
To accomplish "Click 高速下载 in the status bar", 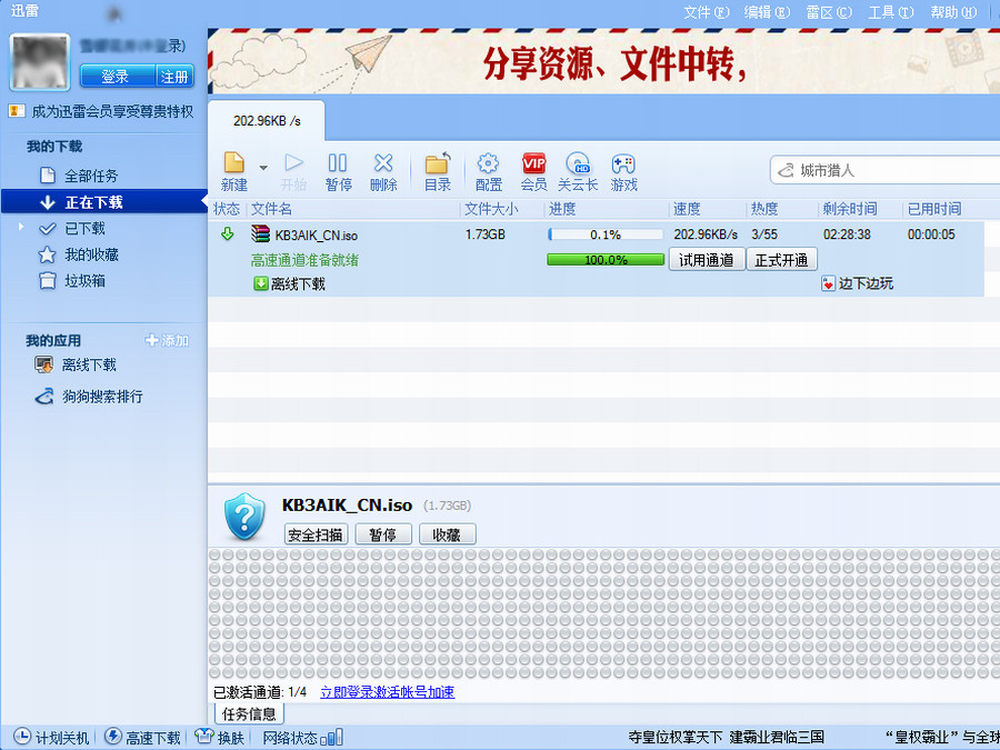I will coord(143,737).
